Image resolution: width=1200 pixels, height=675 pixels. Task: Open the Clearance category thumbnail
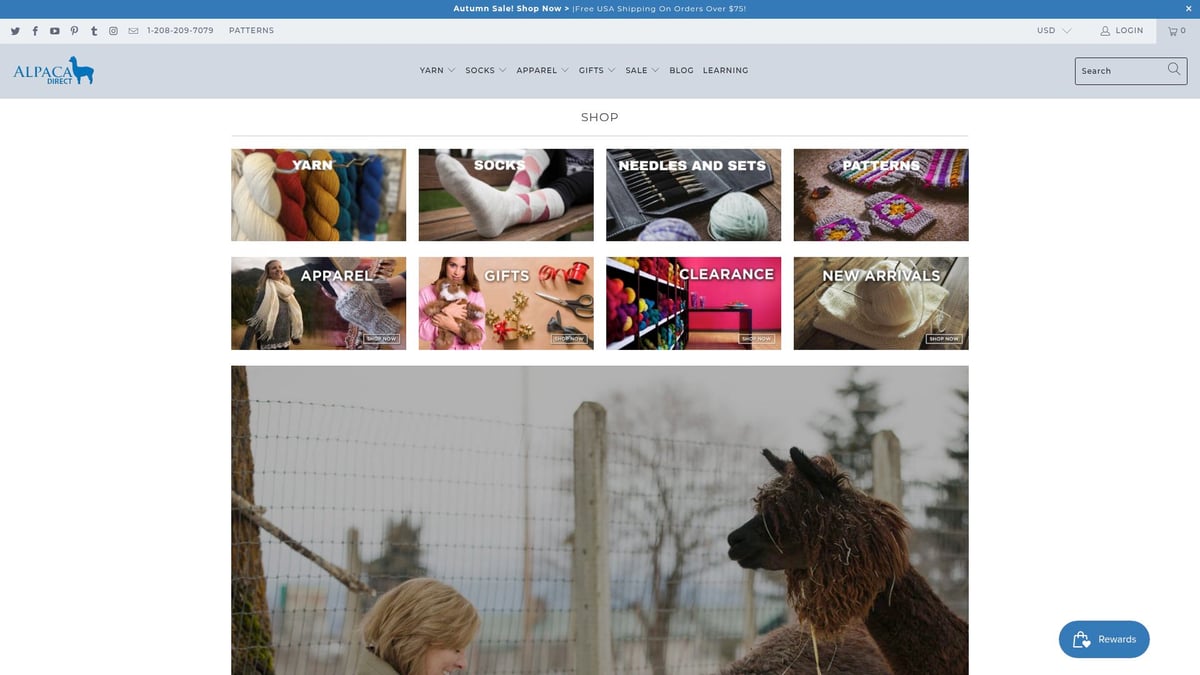tap(693, 303)
